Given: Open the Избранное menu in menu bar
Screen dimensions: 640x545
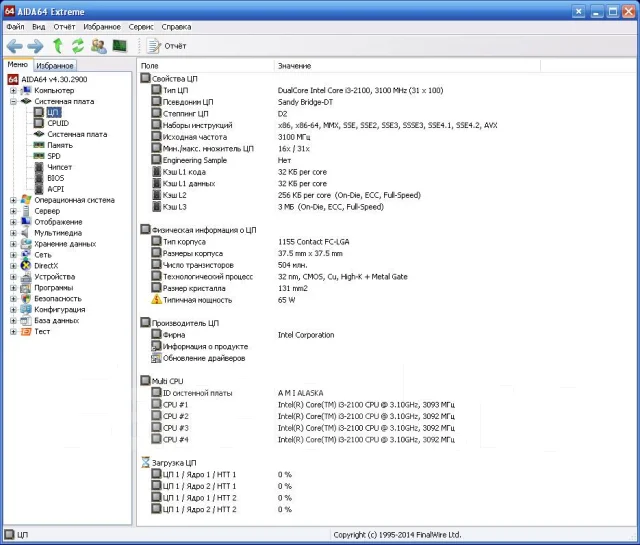Looking at the screenshot, I should click(102, 27).
